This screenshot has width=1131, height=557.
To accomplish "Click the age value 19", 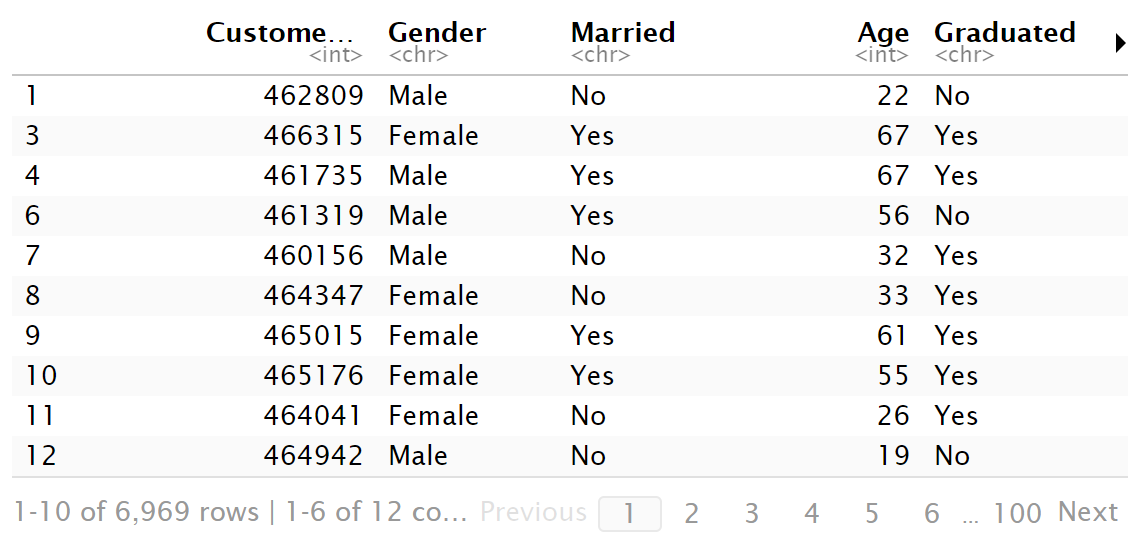I will tap(893, 456).
